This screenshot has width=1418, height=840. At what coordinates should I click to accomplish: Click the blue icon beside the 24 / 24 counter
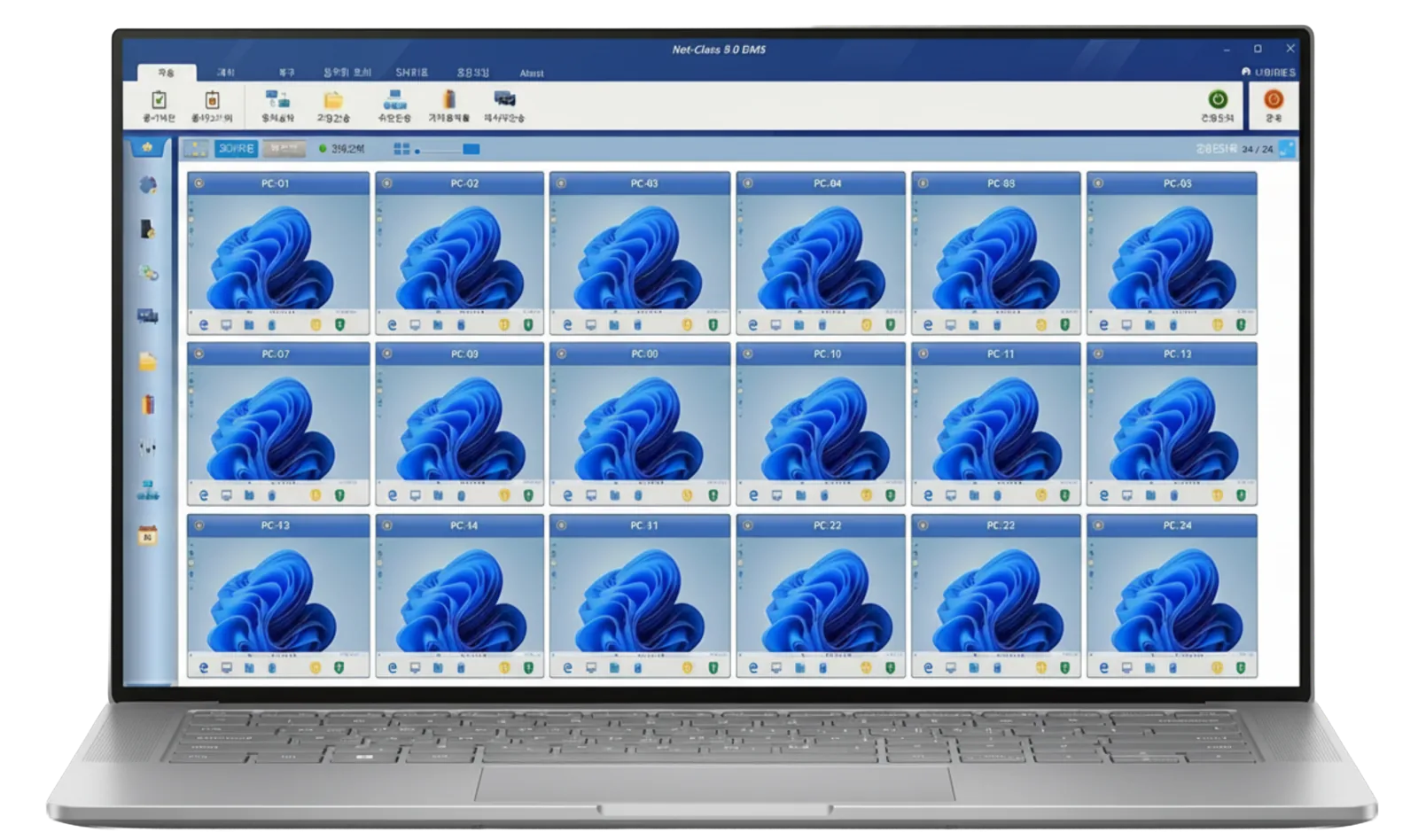pyautogui.click(x=1287, y=149)
